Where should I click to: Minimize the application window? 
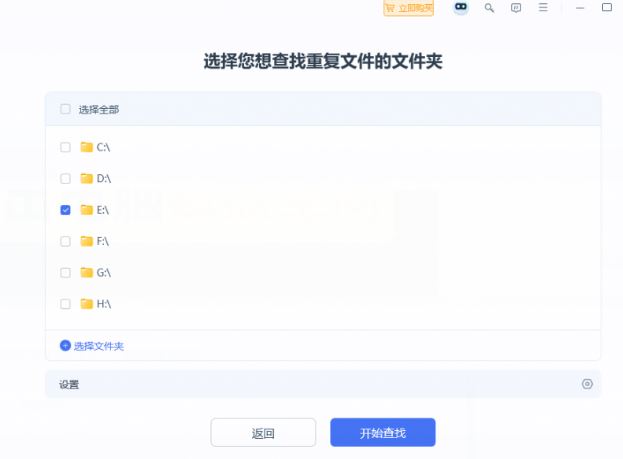(580, 8)
